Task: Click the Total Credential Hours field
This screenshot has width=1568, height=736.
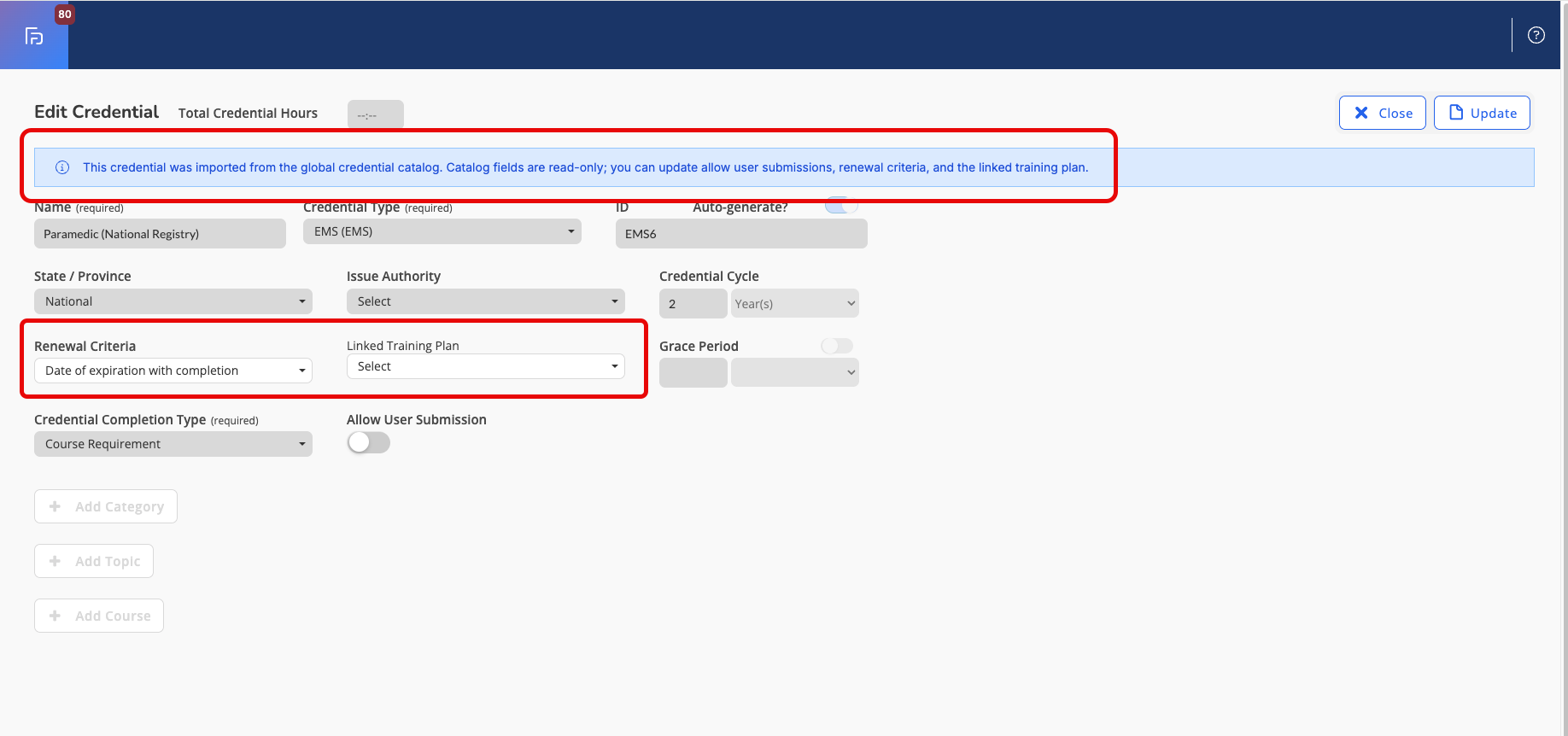Action: tap(376, 114)
